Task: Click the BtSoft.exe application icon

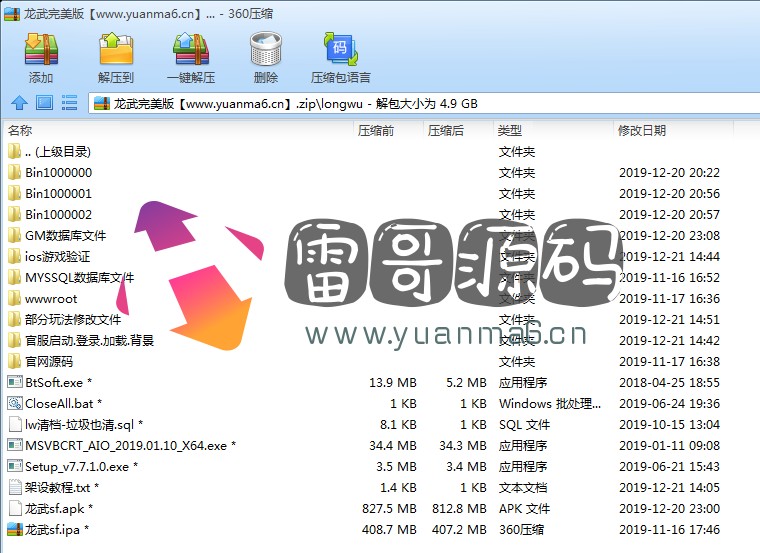Action: click(x=15, y=382)
